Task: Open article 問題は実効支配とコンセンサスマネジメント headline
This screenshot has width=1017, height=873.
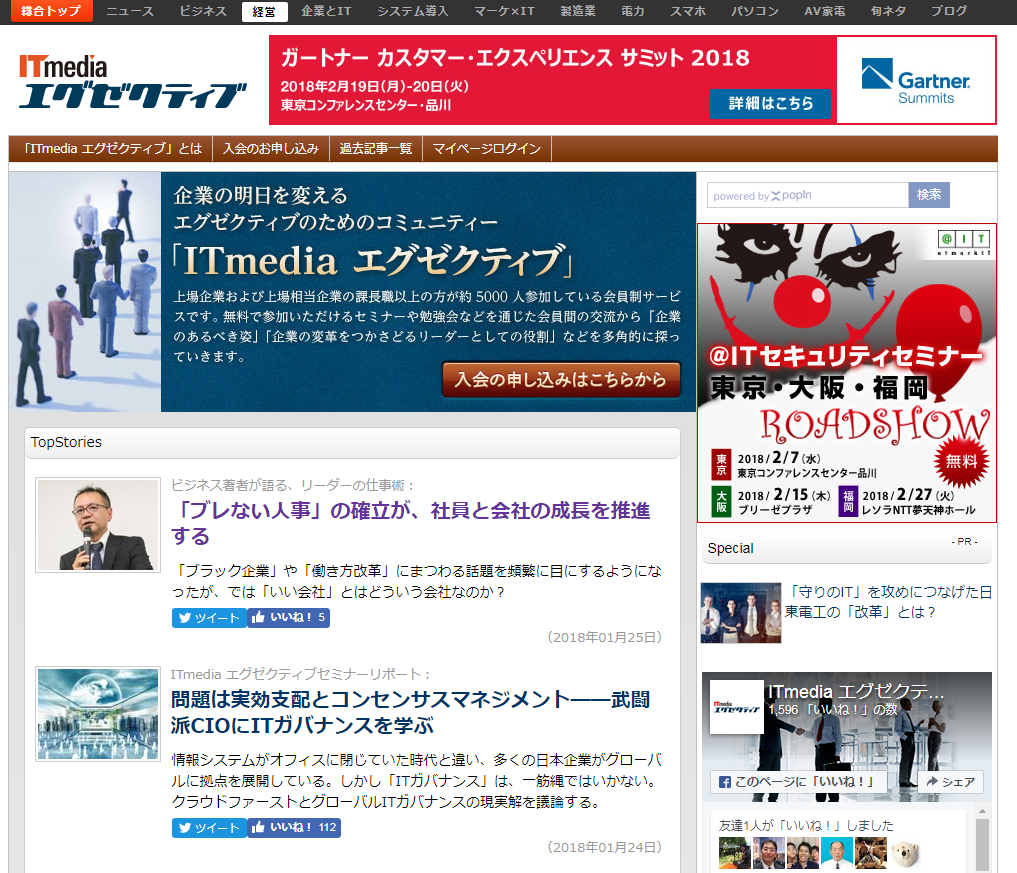Action: pos(411,712)
